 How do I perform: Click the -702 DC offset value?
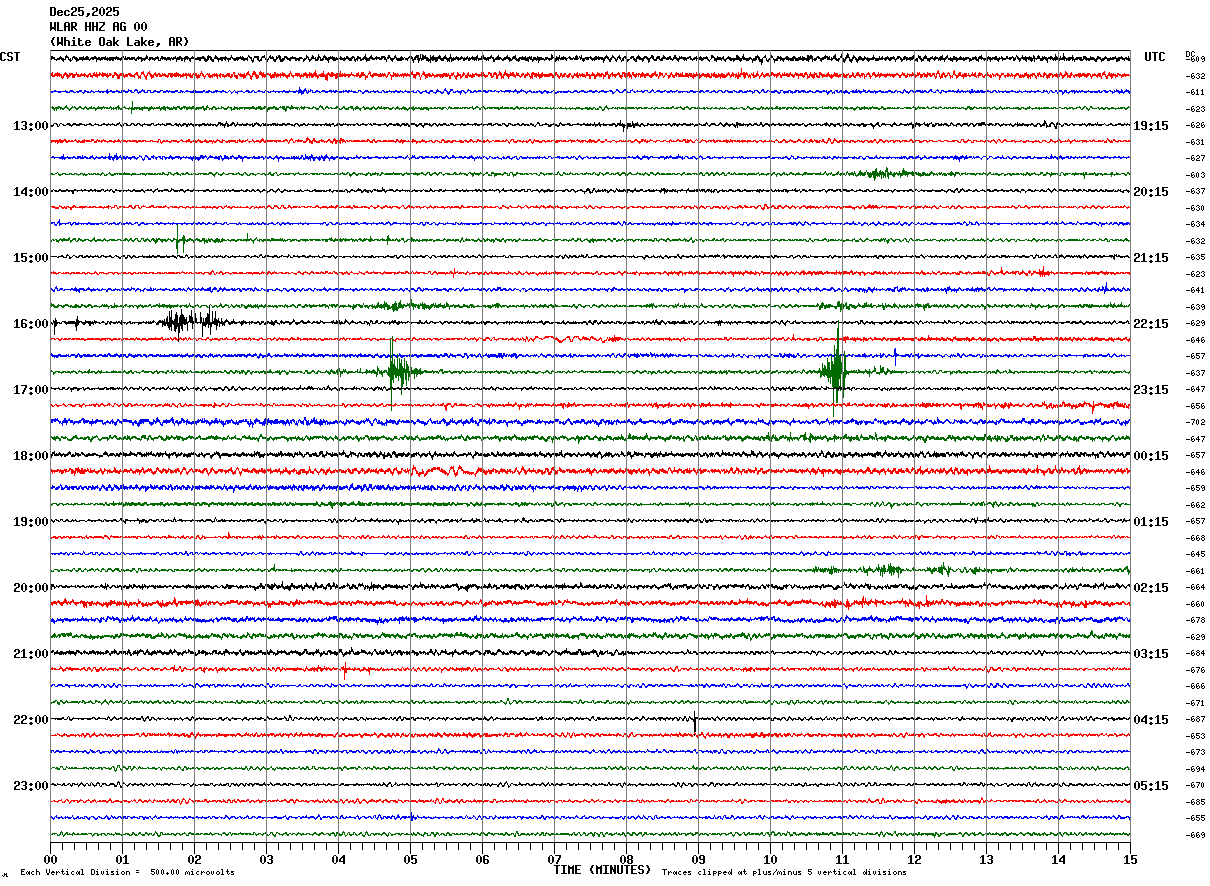coord(1195,423)
